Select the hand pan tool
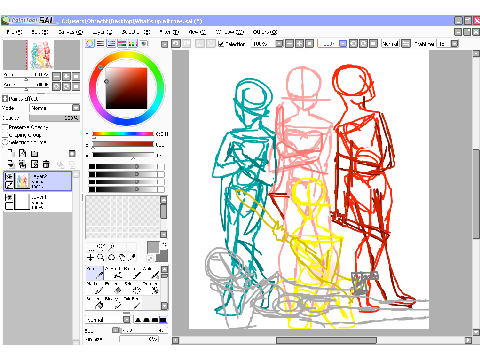 tap(122, 257)
